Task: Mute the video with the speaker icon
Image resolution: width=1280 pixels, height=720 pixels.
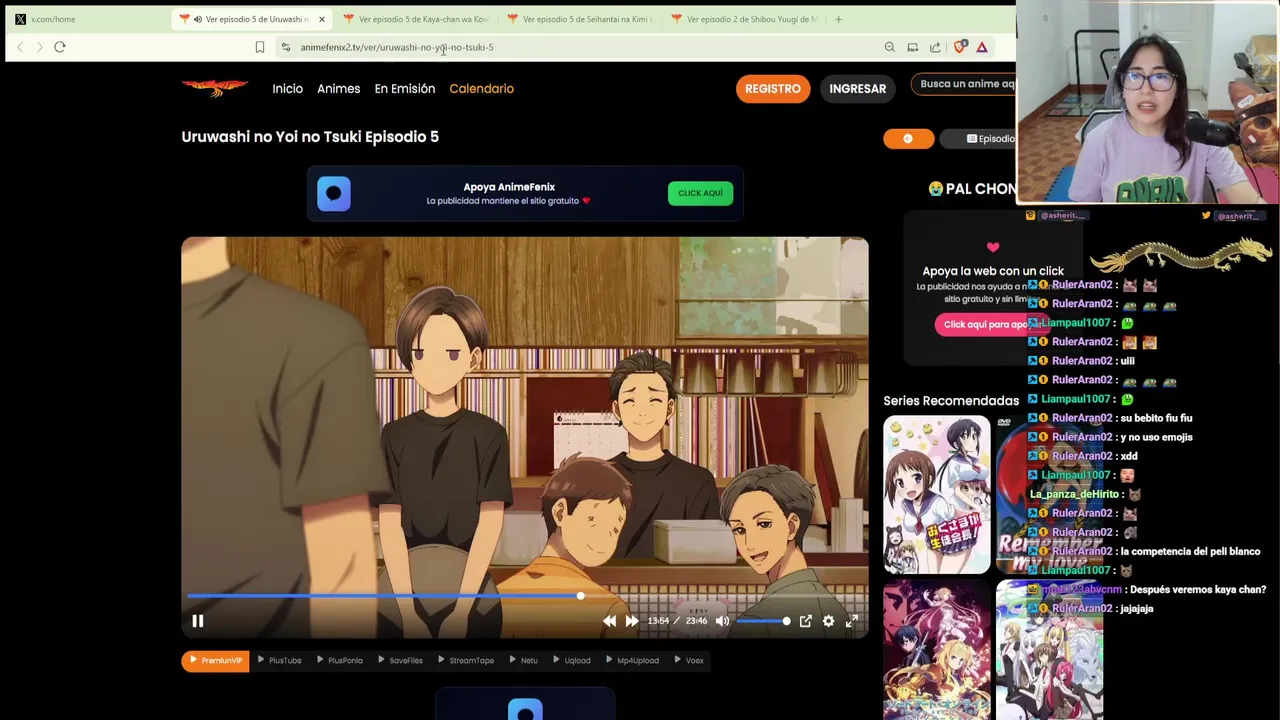Action: 722,621
